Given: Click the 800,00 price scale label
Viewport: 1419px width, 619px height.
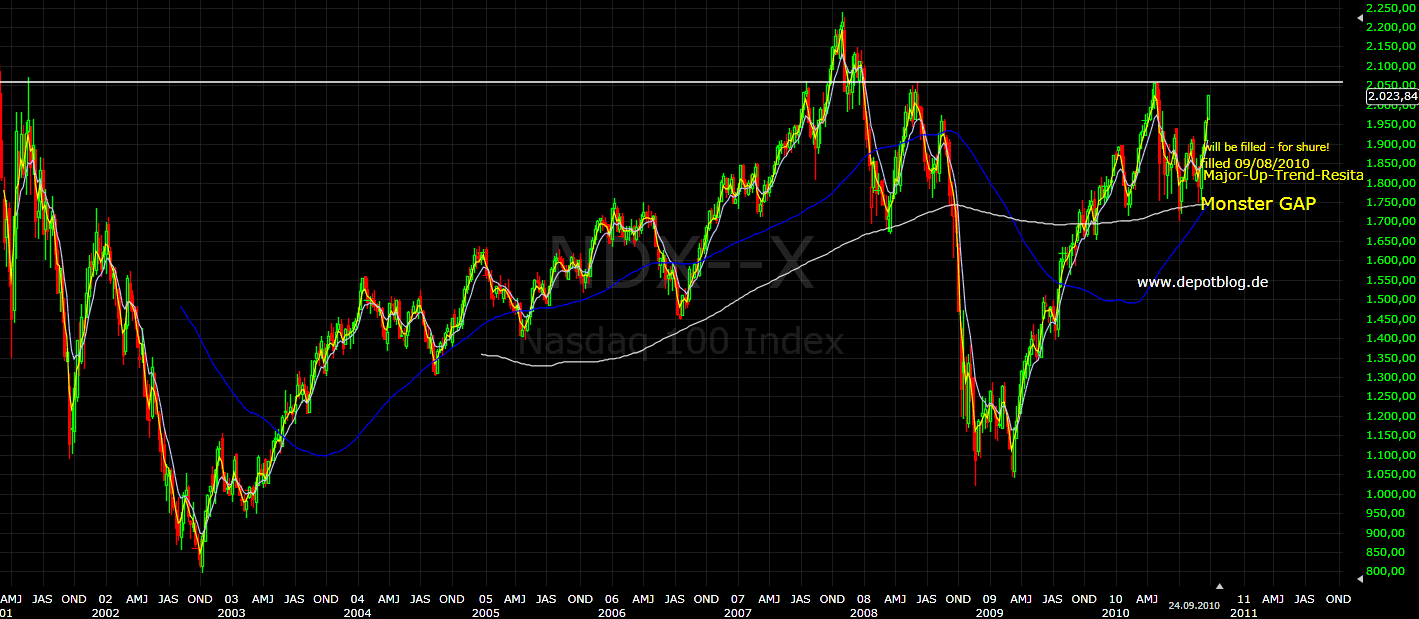Looking at the screenshot, I should tap(1385, 571).
